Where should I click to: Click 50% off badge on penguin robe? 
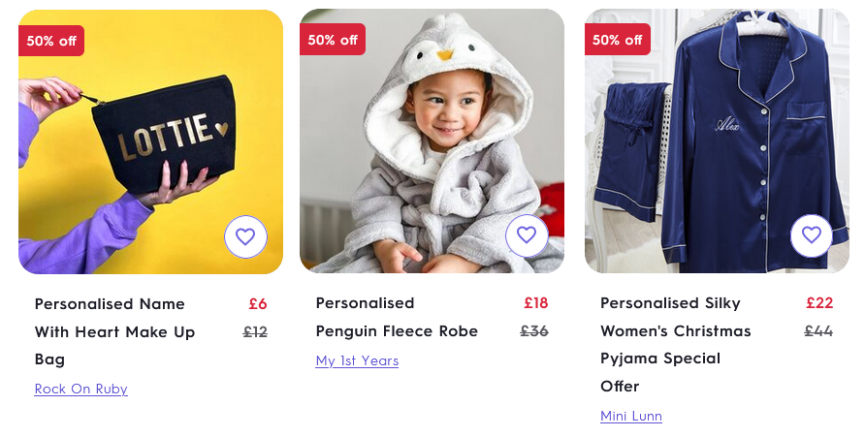(332, 40)
